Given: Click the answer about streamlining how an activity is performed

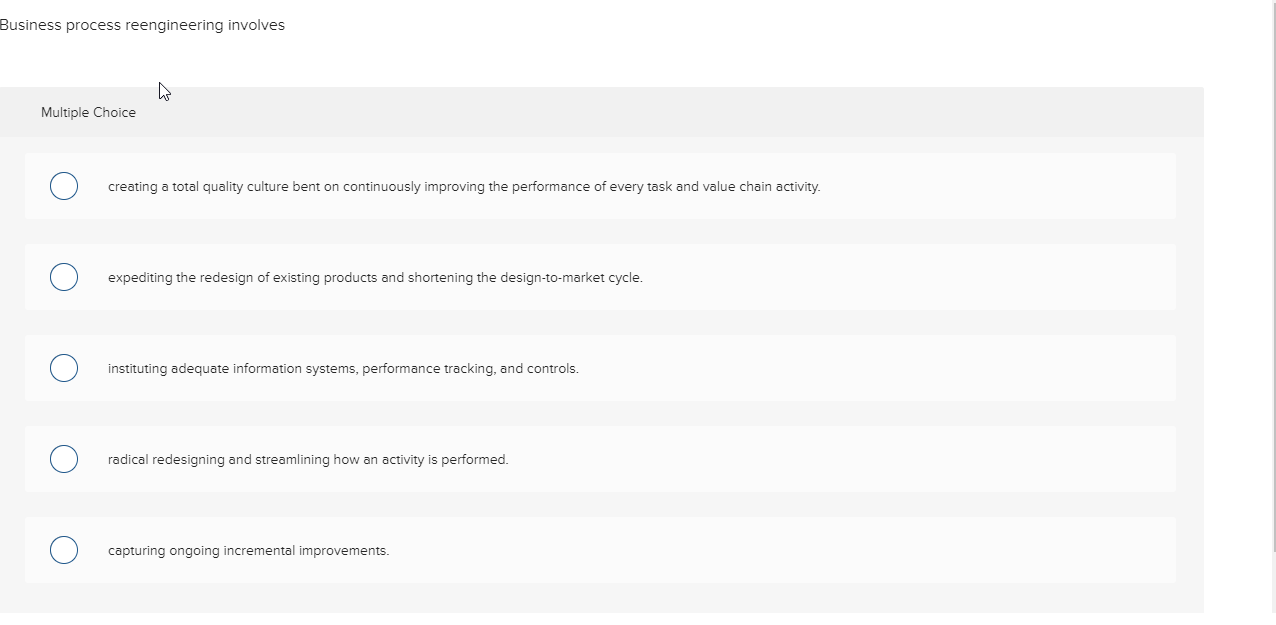Looking at the screenshot, I should click(307, 459).
